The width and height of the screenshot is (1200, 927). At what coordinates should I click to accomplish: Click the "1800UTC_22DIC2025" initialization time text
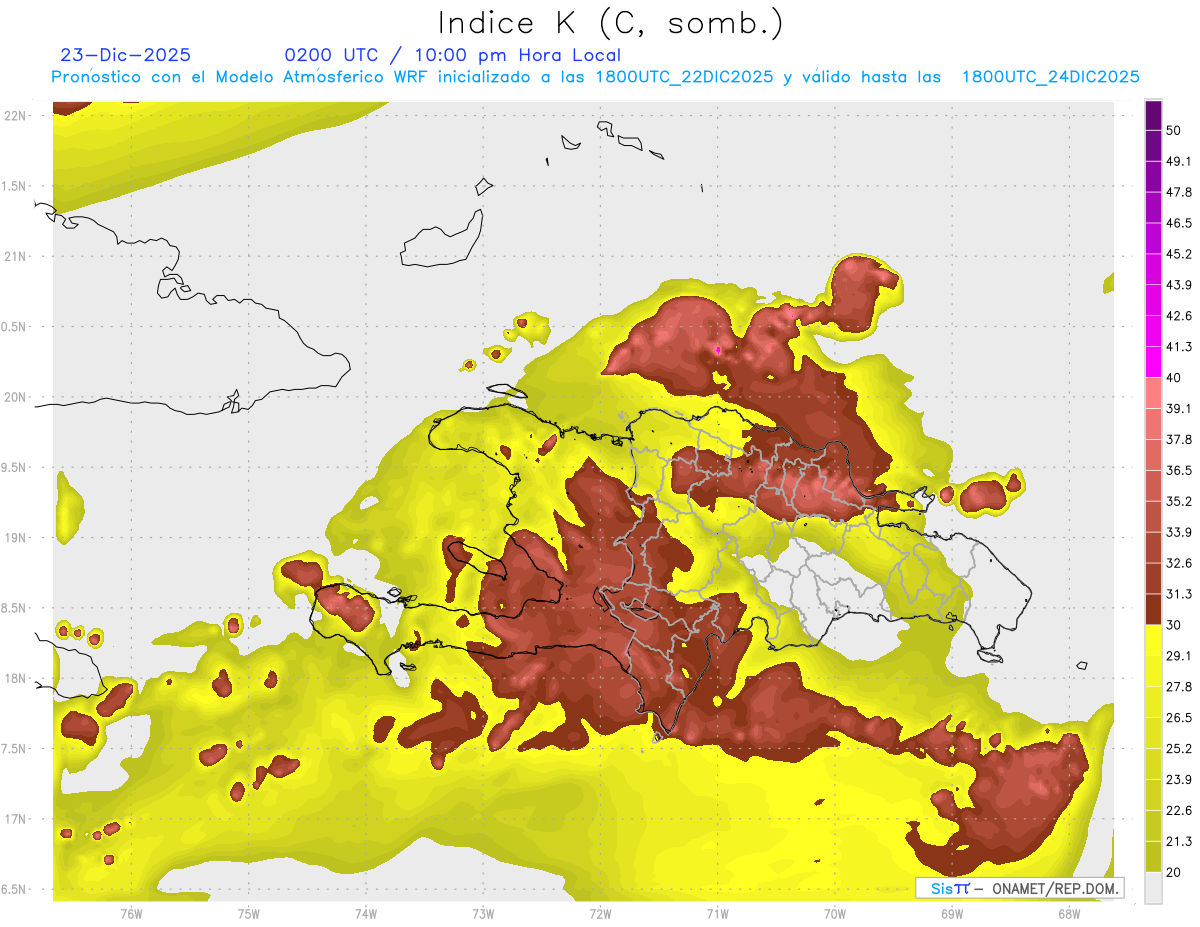[x=685, y=77]
